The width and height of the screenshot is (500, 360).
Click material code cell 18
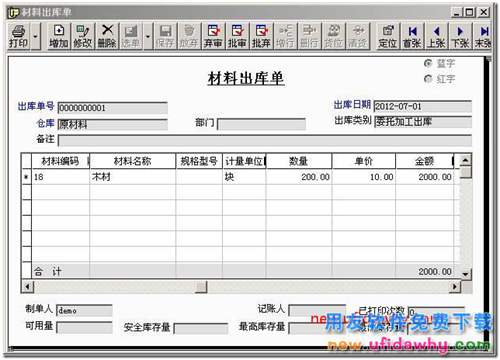pyautogui.click(x=60, y=177)
